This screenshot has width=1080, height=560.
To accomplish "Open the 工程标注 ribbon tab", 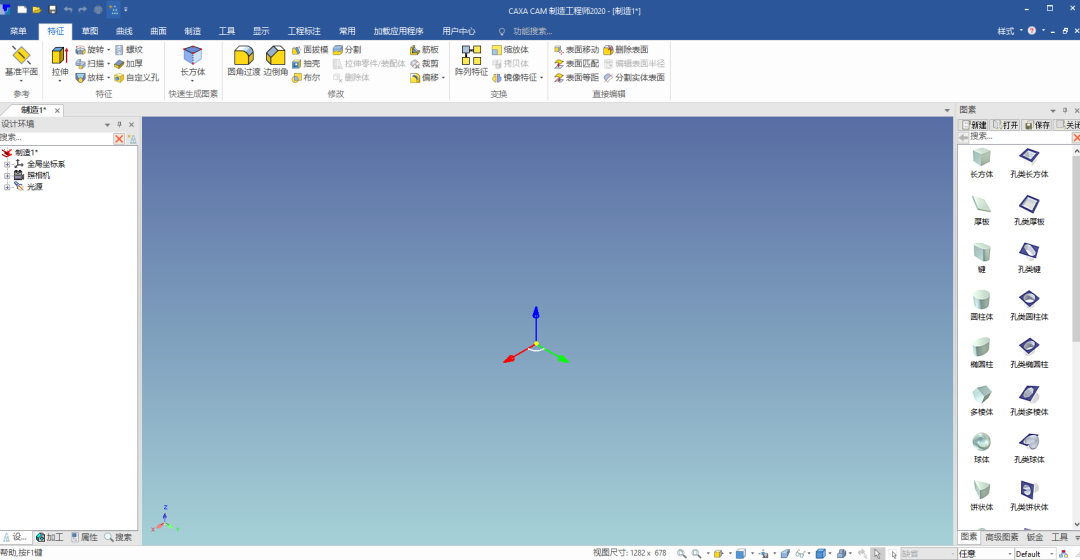I will 304,31.
